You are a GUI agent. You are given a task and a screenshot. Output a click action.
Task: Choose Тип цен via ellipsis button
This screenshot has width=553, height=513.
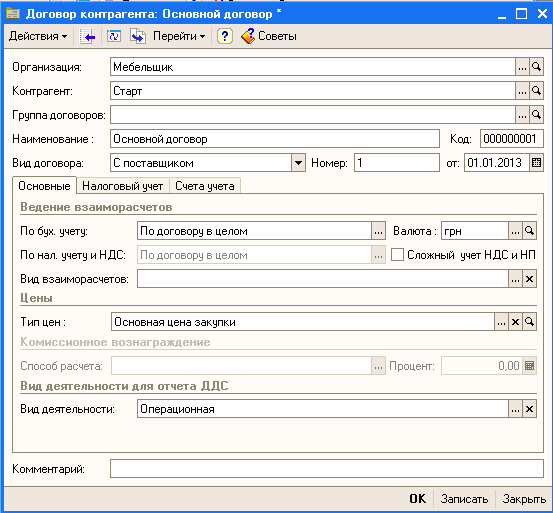tap(501, 322)
